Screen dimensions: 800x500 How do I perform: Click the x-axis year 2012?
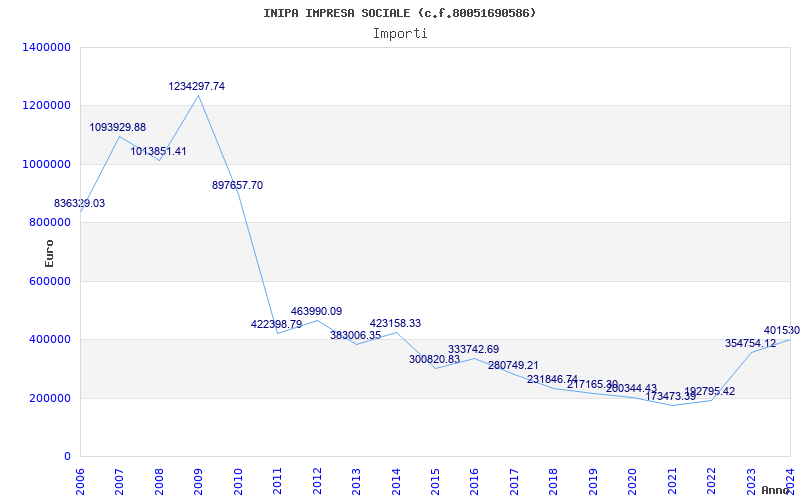click(x=317, y=481)
